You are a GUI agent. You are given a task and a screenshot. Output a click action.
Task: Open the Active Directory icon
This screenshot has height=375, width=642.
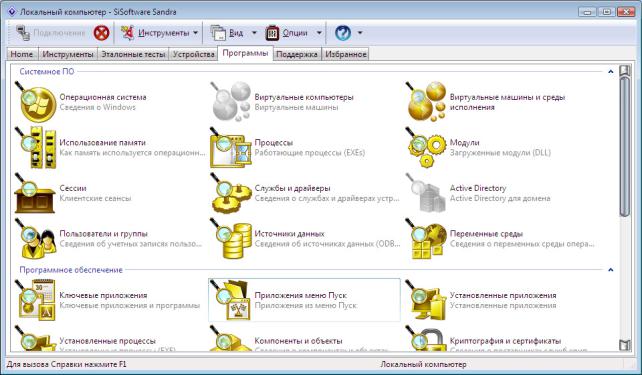tap(426, 193)
